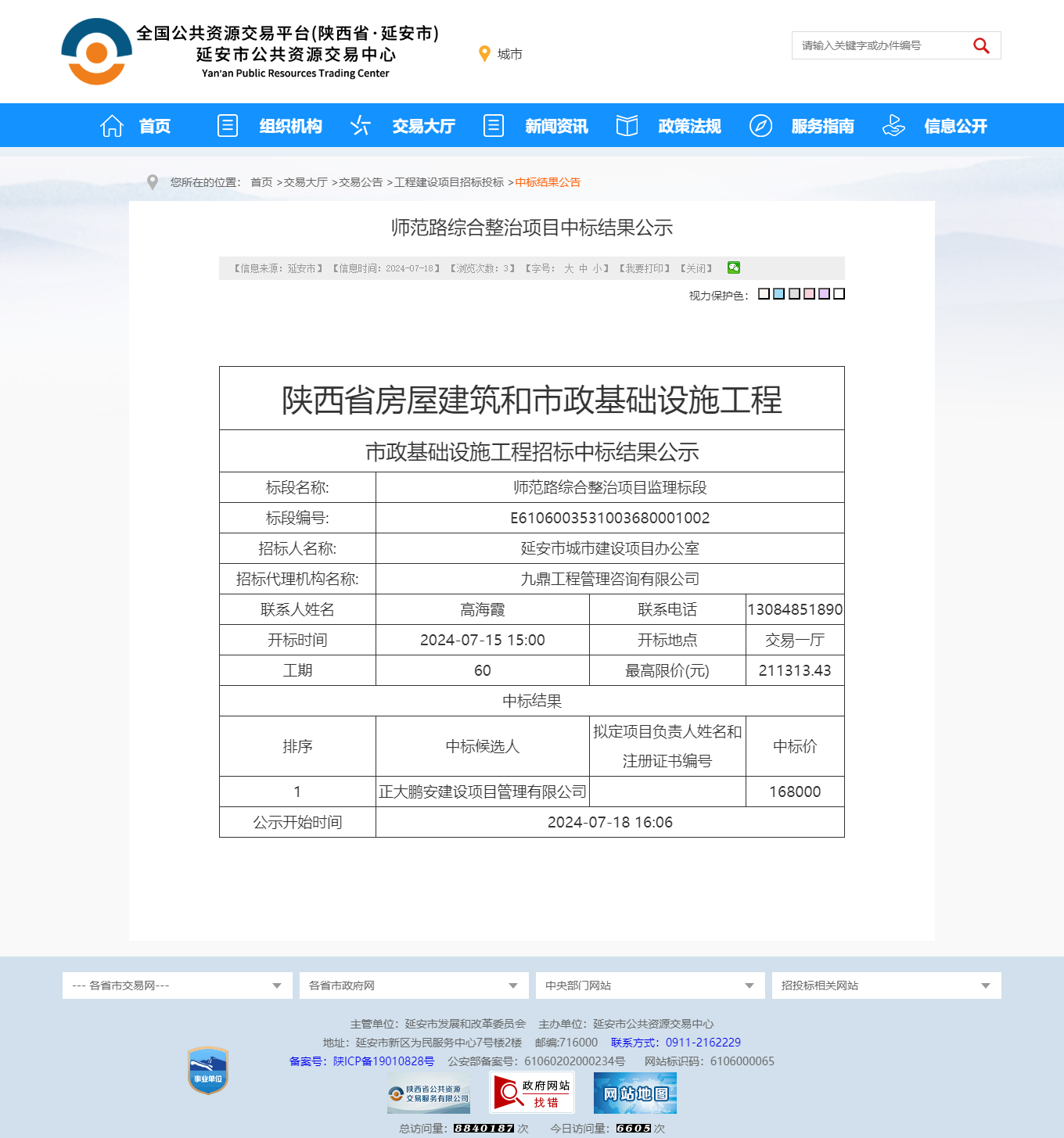Click the 事业单位 shield badge
Viewport: 1064px width, 1138px height.
coord(208,1070)
